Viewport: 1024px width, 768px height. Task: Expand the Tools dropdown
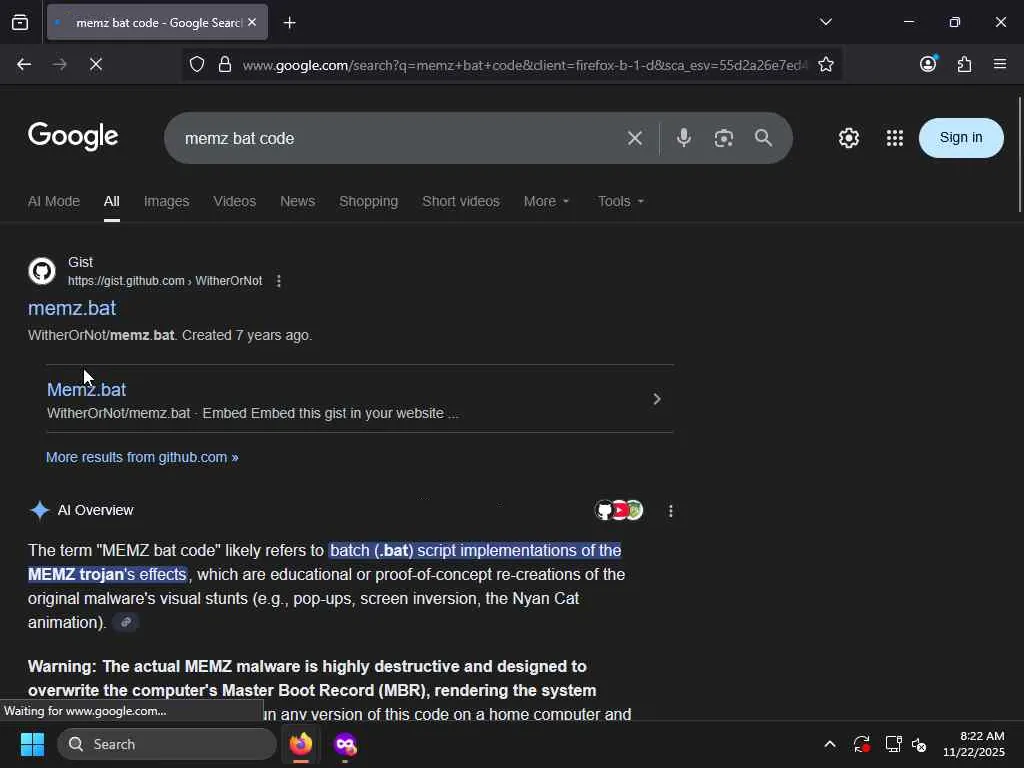pyautogui.click(x=620, y=201)
